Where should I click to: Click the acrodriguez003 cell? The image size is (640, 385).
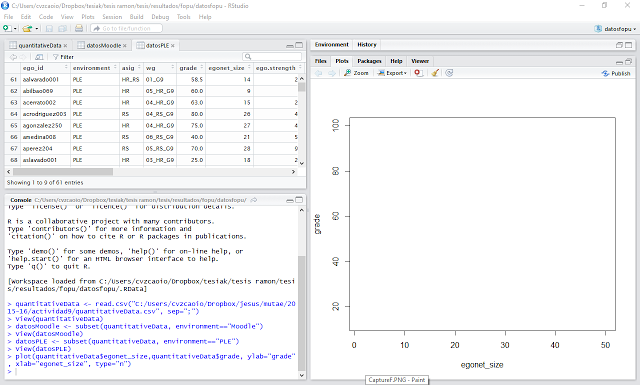(44, 114)
